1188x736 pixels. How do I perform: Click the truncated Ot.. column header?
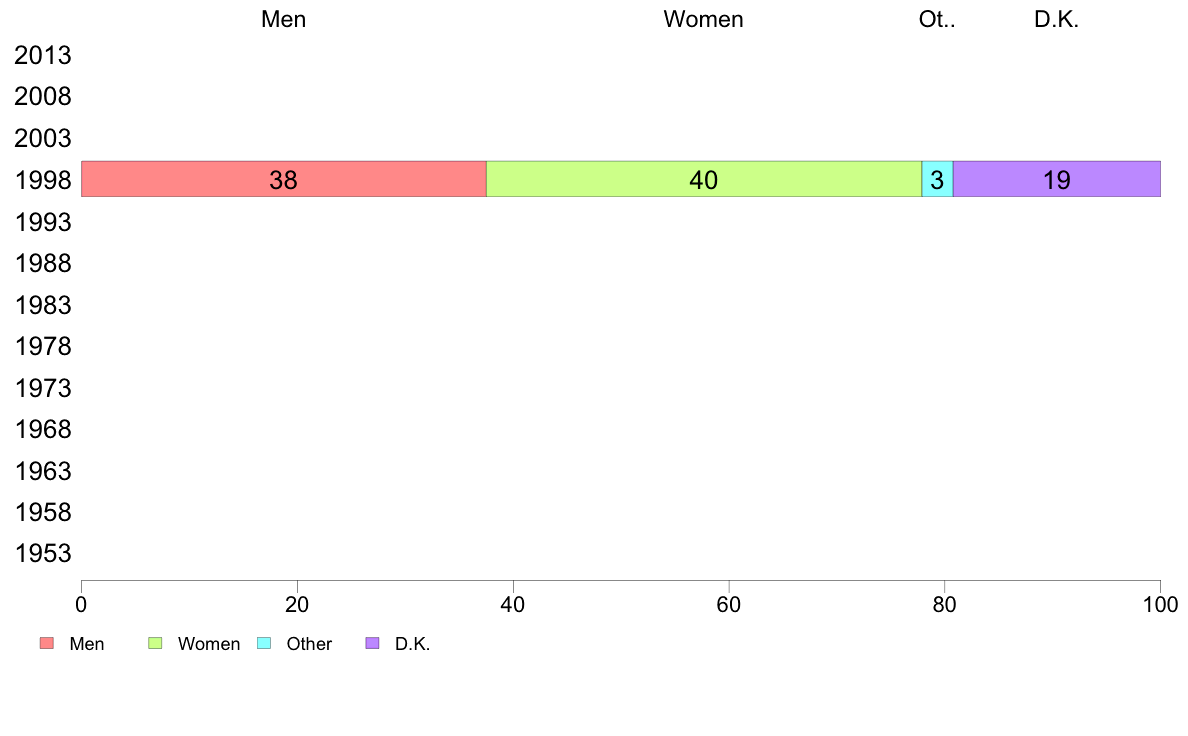click(x=937, y=19)
